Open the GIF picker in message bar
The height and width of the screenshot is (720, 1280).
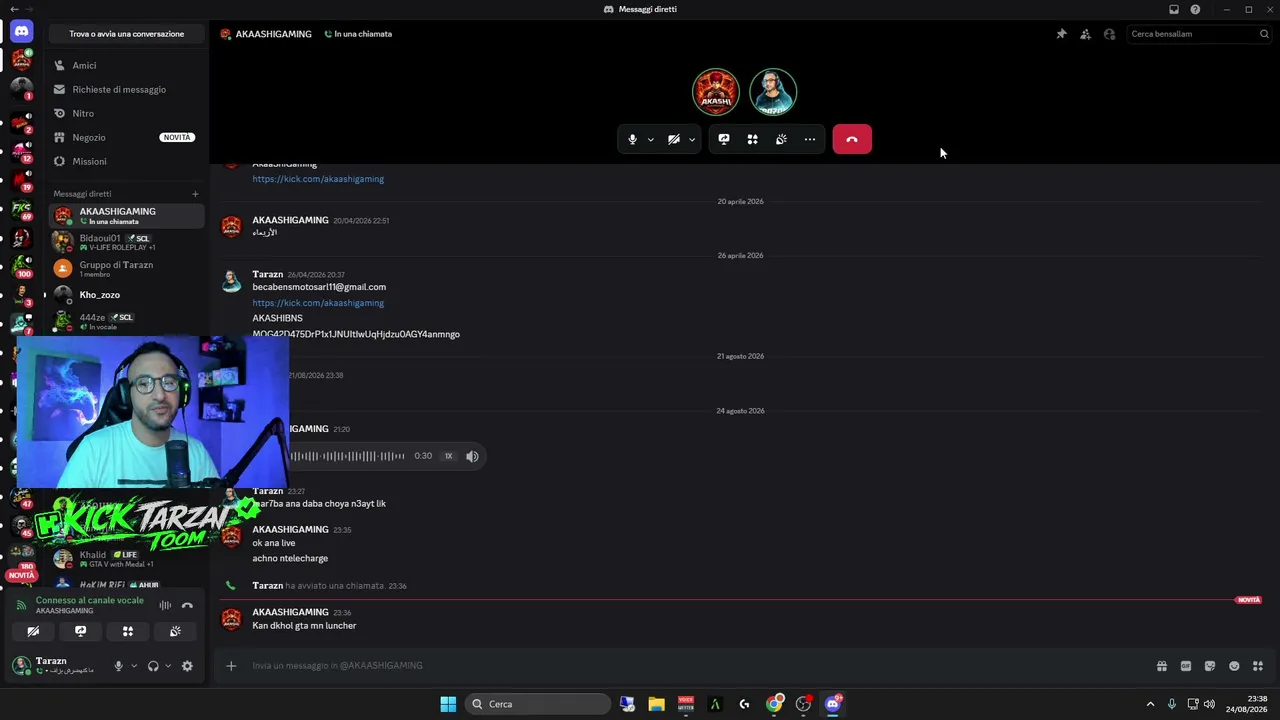coord(1186,666)
